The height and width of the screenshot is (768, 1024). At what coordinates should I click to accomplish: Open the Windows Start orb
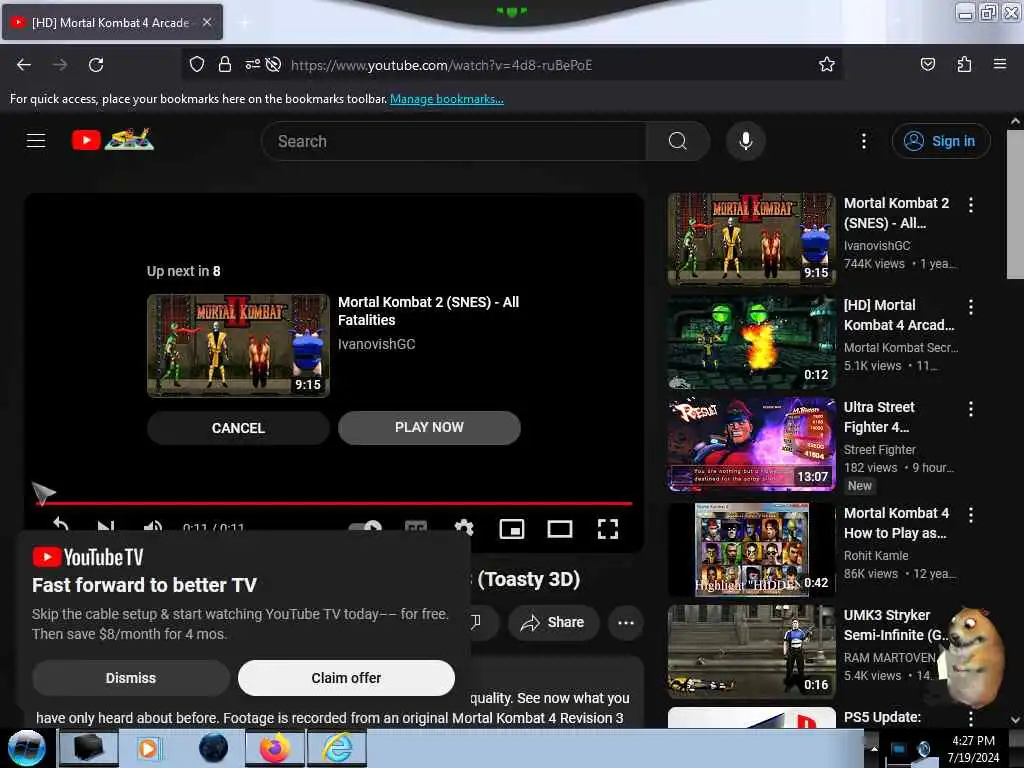coord(27,748)
